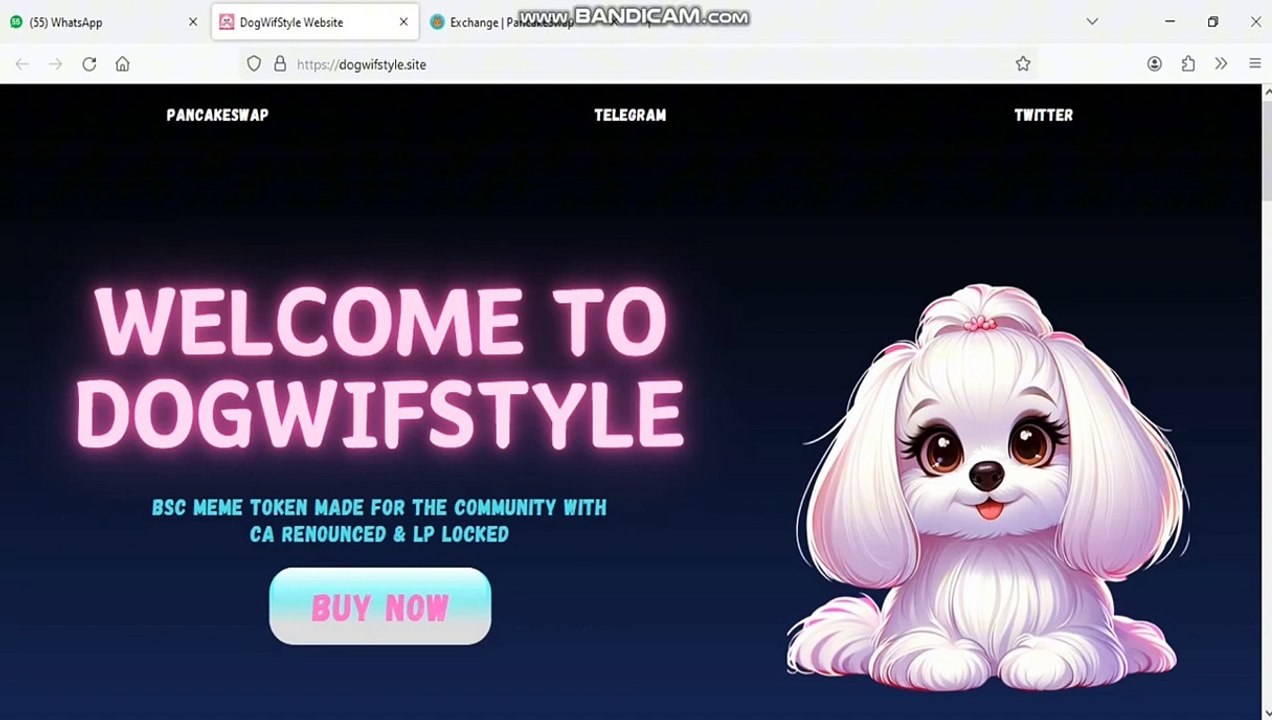Click the DogWifStyle tab favicon

(227, 22)
